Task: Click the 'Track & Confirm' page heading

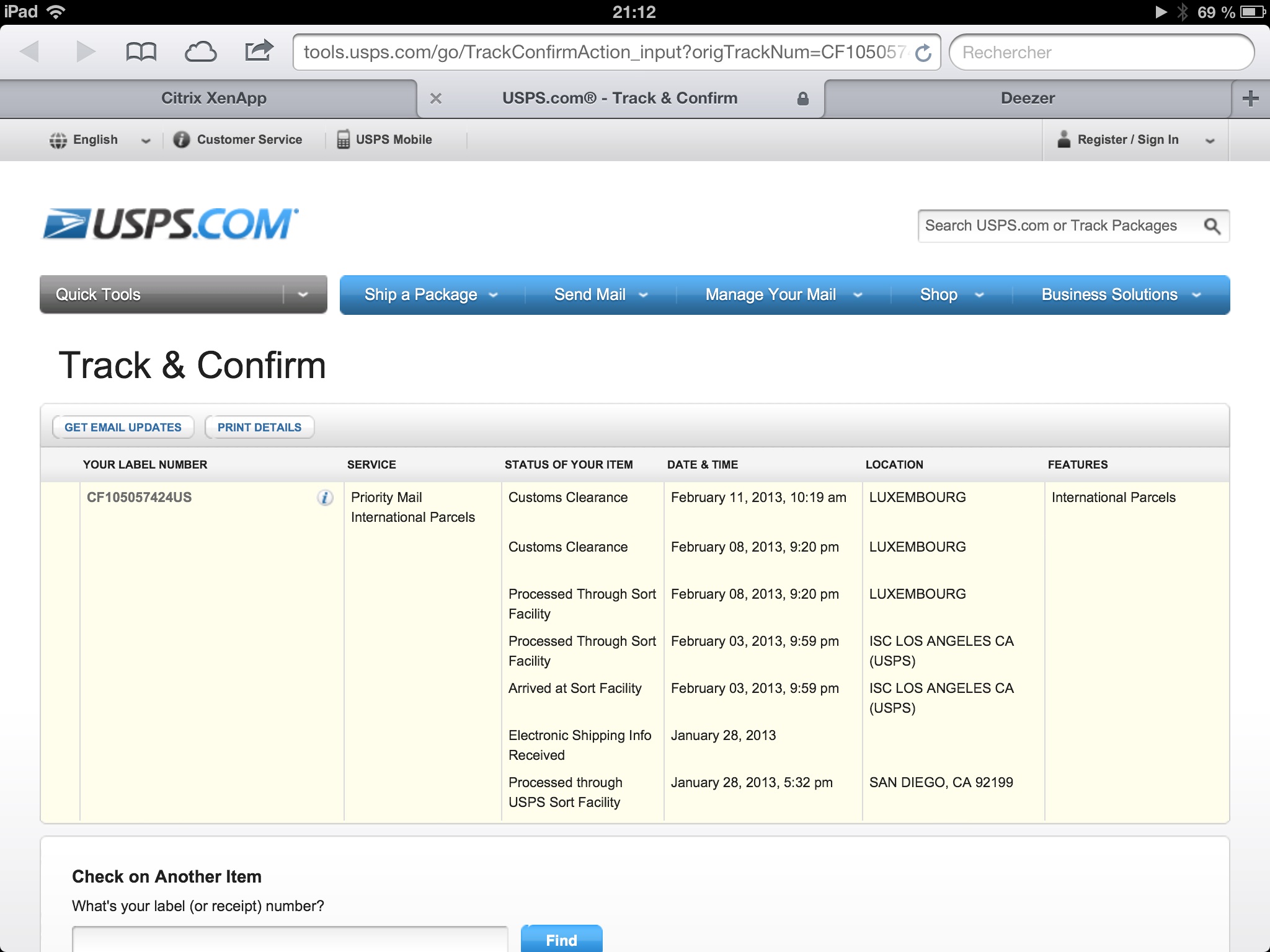Action: click(192, 365)
